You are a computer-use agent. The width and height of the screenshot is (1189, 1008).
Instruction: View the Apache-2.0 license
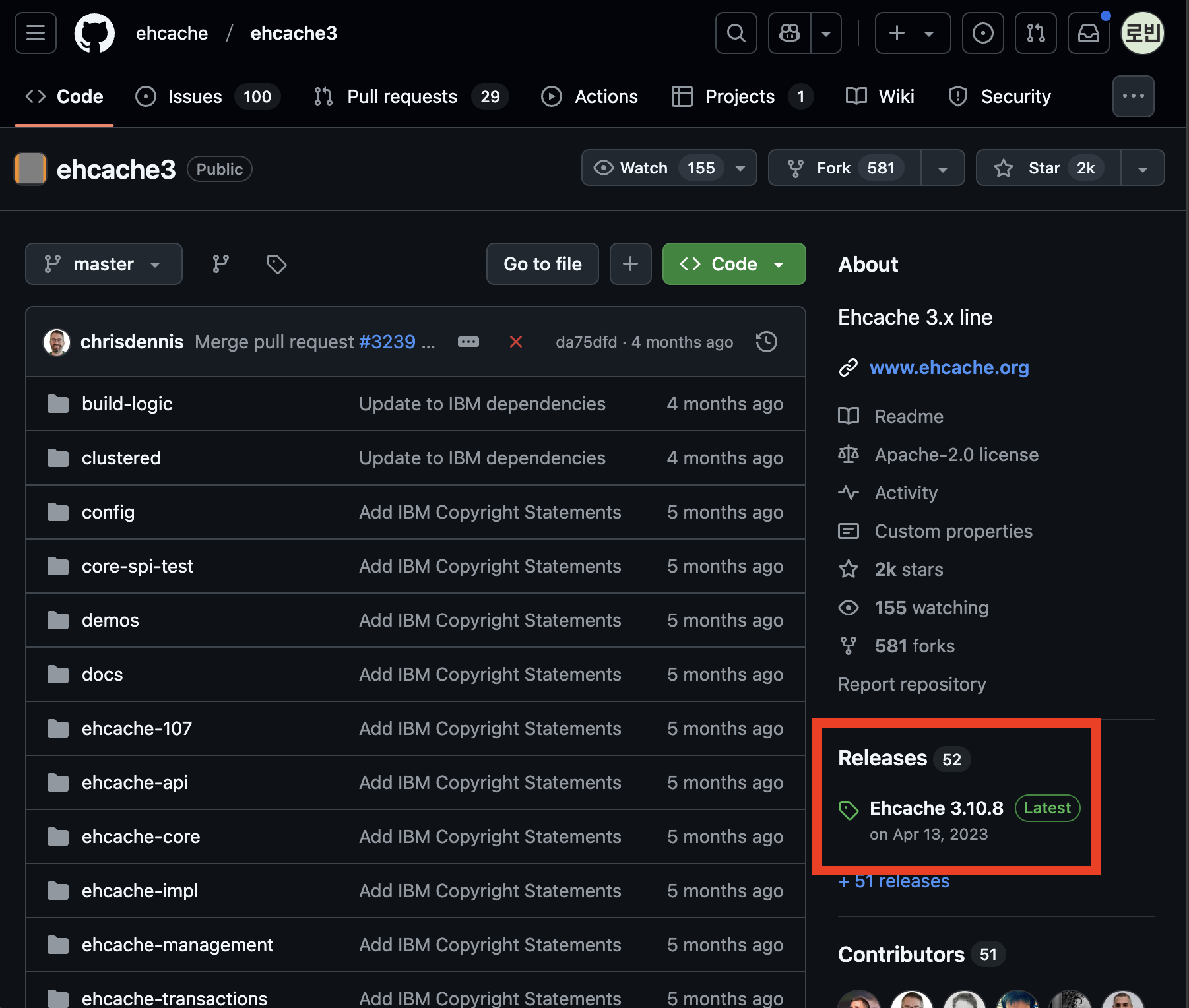click(938, 455)
